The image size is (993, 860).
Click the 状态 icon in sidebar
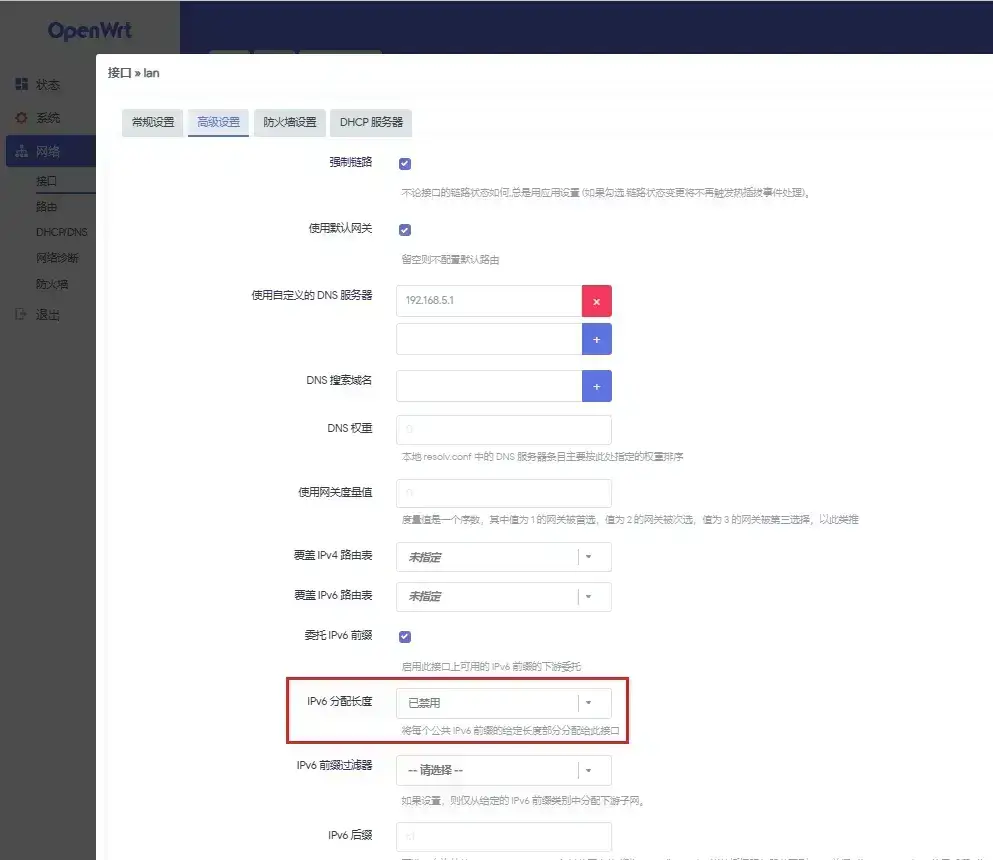click(21, 85)
